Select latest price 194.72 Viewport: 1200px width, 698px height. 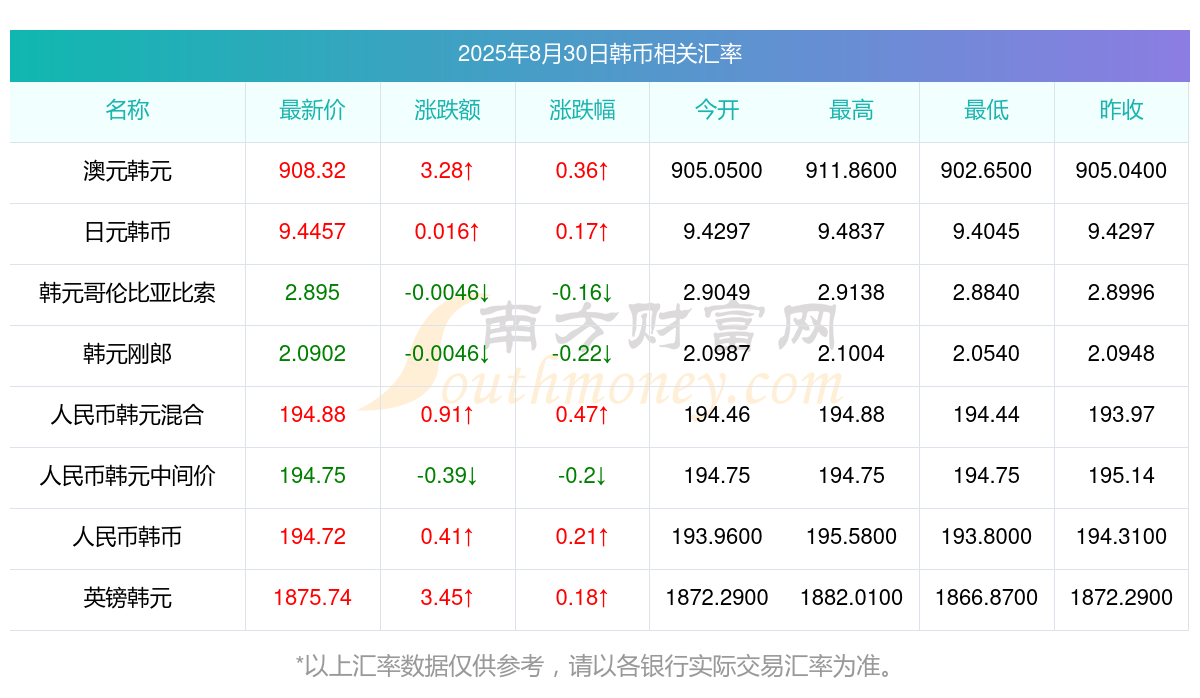pyautogui.click(x=313, y=537)
